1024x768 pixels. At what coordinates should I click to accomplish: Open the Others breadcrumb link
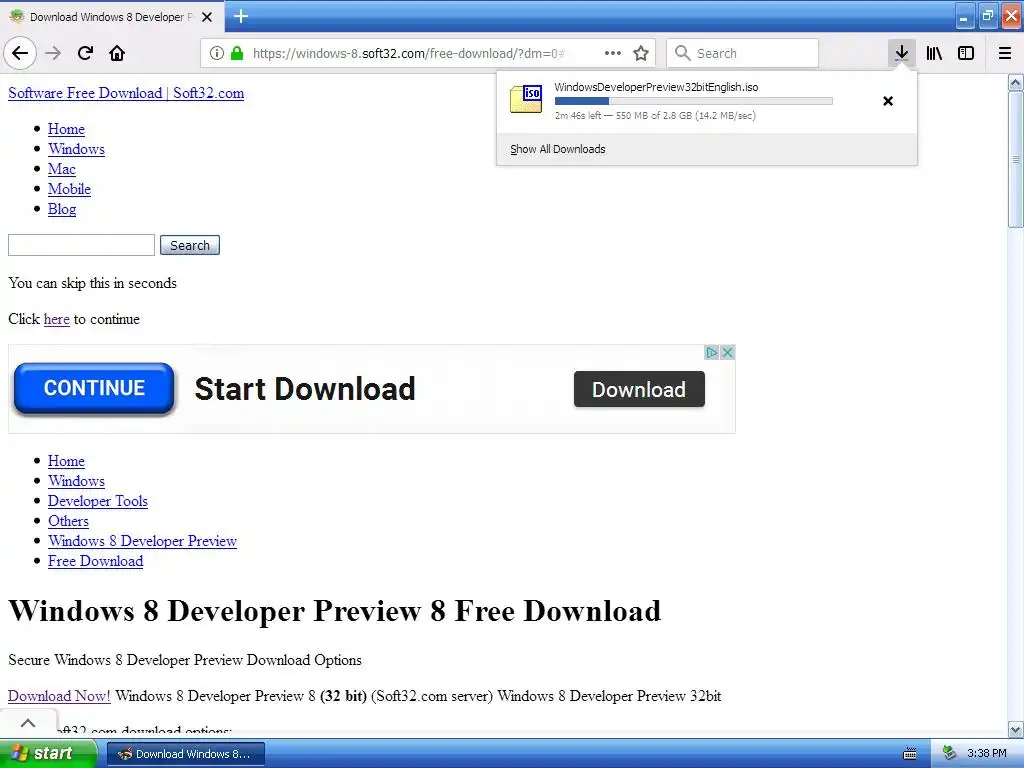click(69, 521)
